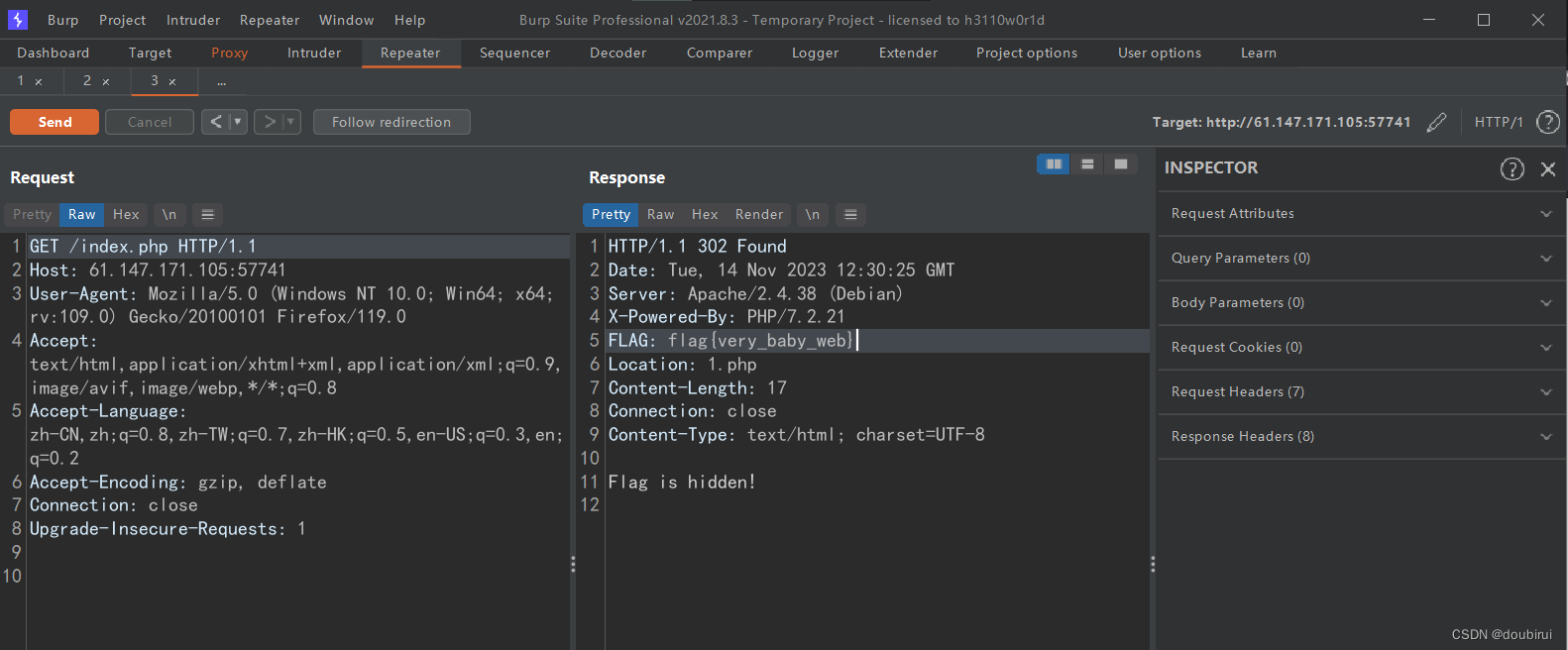
Task: Click the Location: 1.php response line
Action: coord(682,365)
